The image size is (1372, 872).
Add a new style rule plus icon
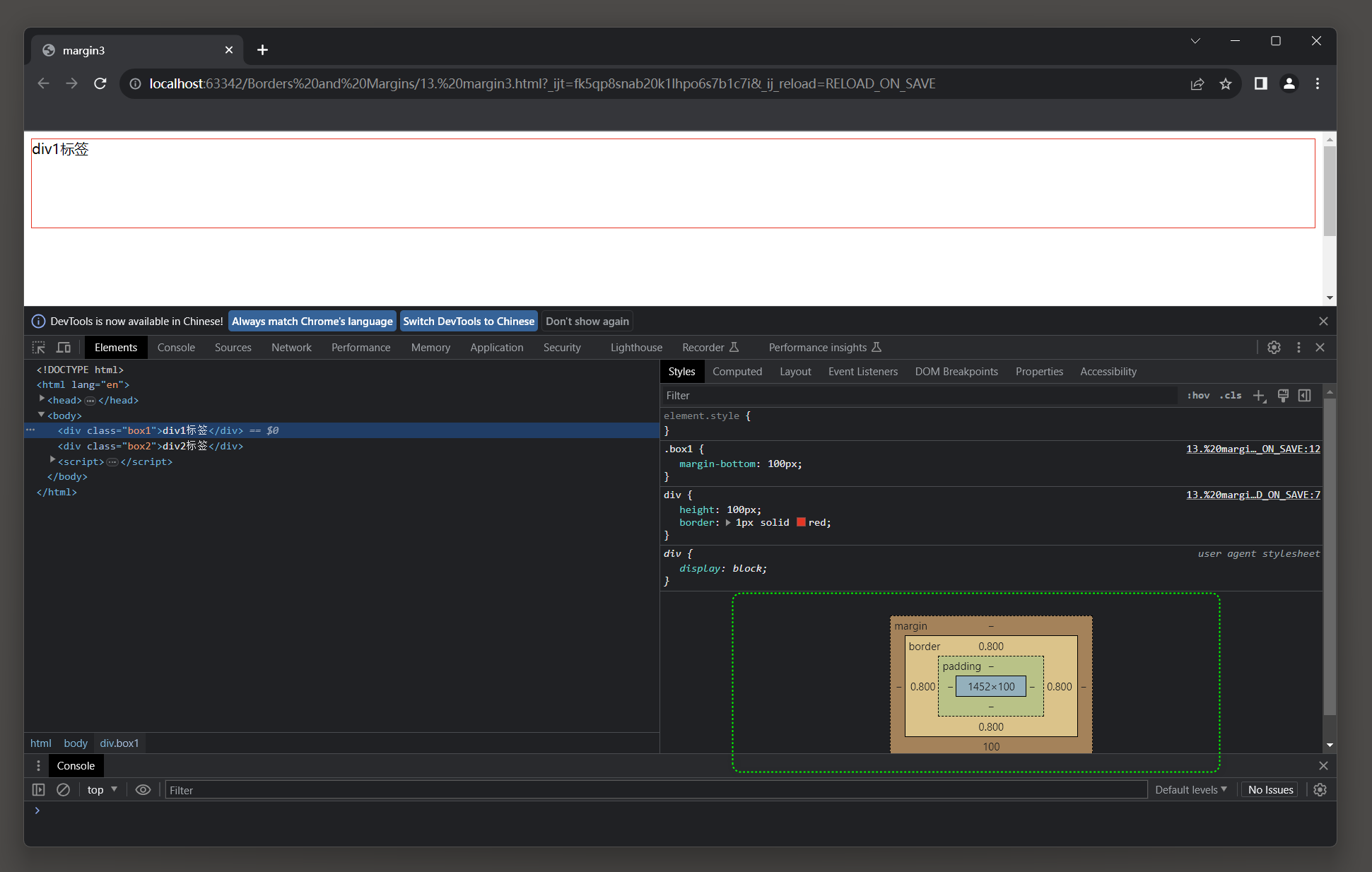[1259, 396]
